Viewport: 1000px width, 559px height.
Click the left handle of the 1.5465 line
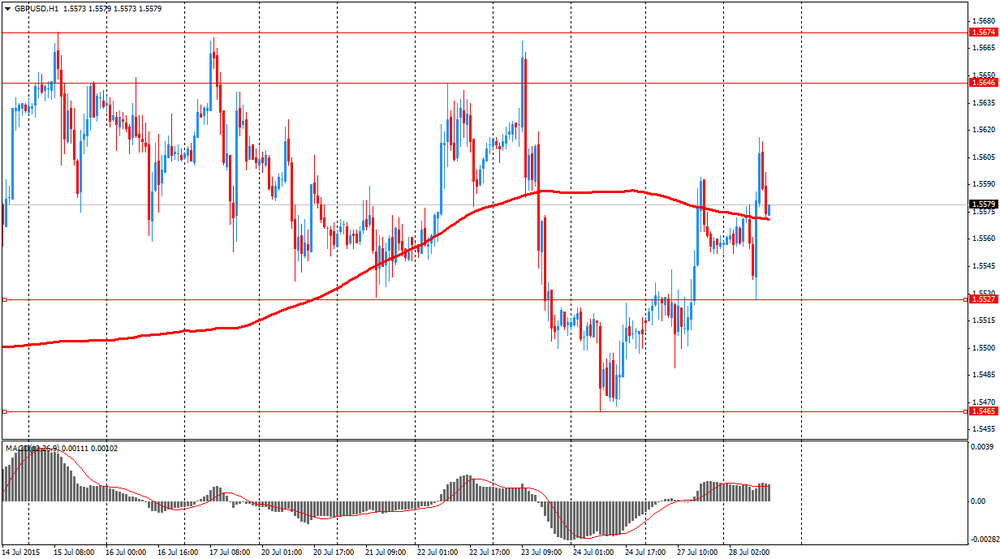pyautogui.click(x=4, y=412)
